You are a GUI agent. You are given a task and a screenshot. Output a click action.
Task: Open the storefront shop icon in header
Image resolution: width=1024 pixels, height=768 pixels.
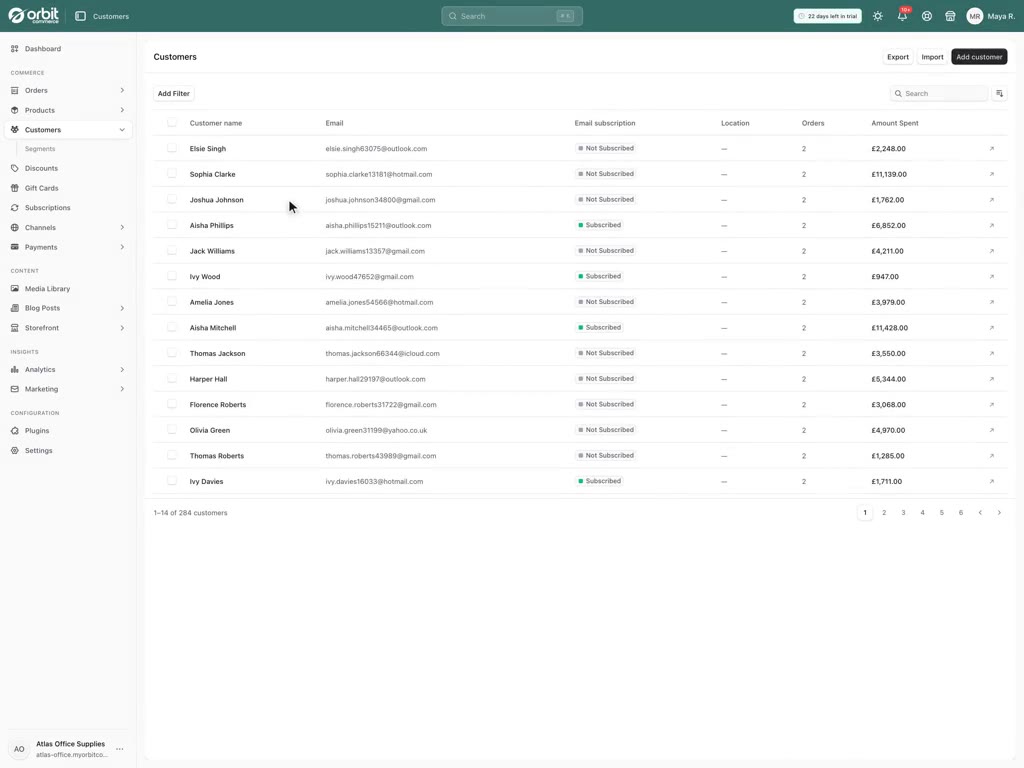pyautogui.click(x=950, y=16)
